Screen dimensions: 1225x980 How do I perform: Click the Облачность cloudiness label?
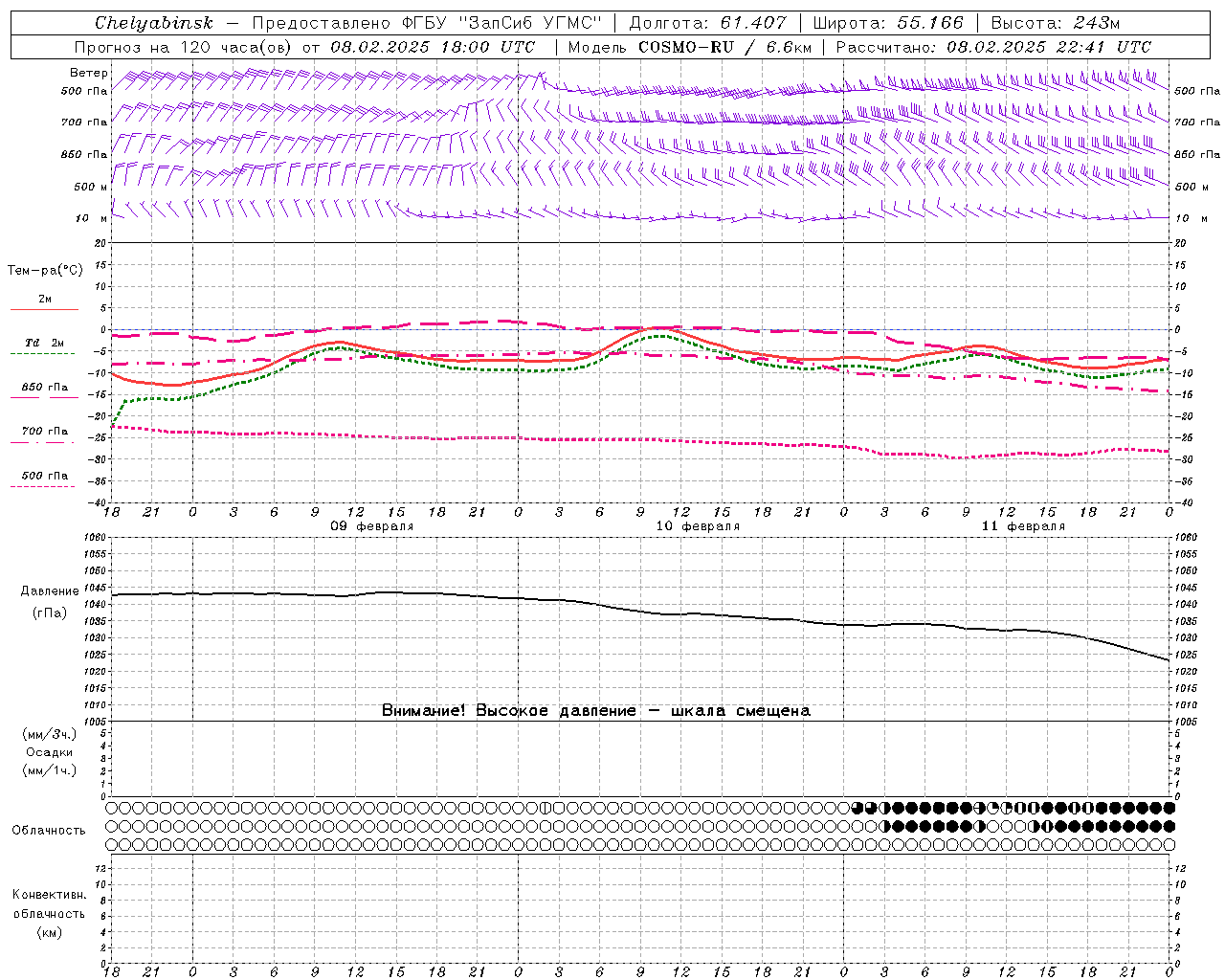tap(49, 830)
